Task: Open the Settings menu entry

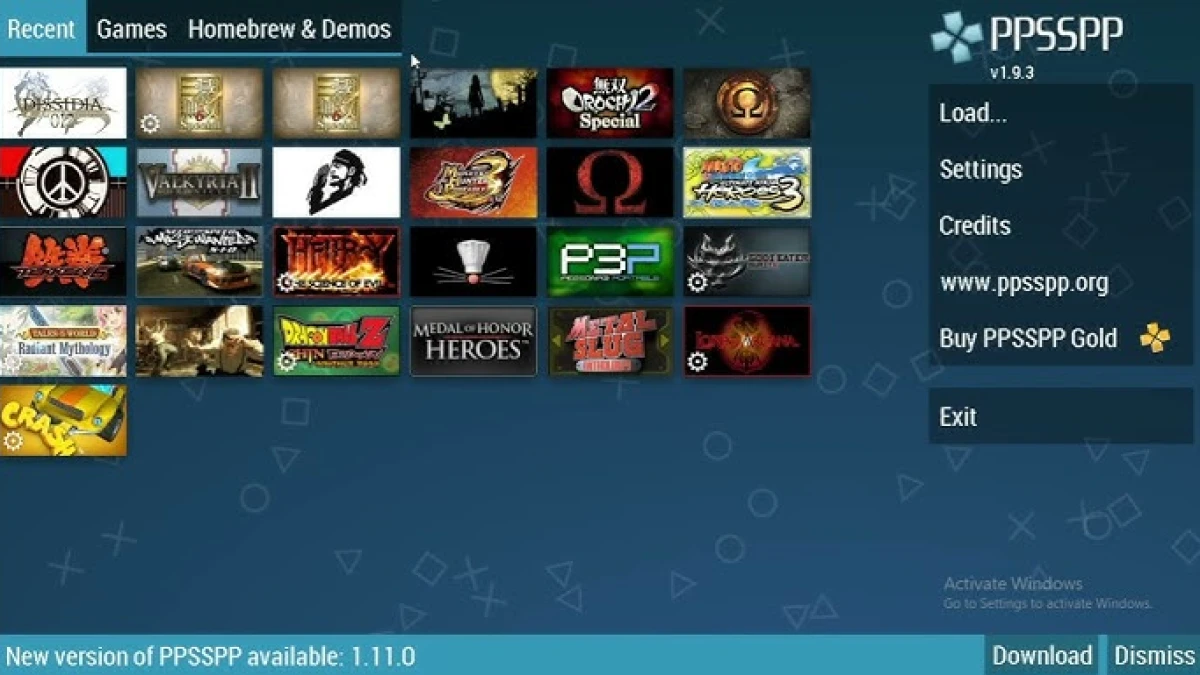Action: coord(1061,169)
